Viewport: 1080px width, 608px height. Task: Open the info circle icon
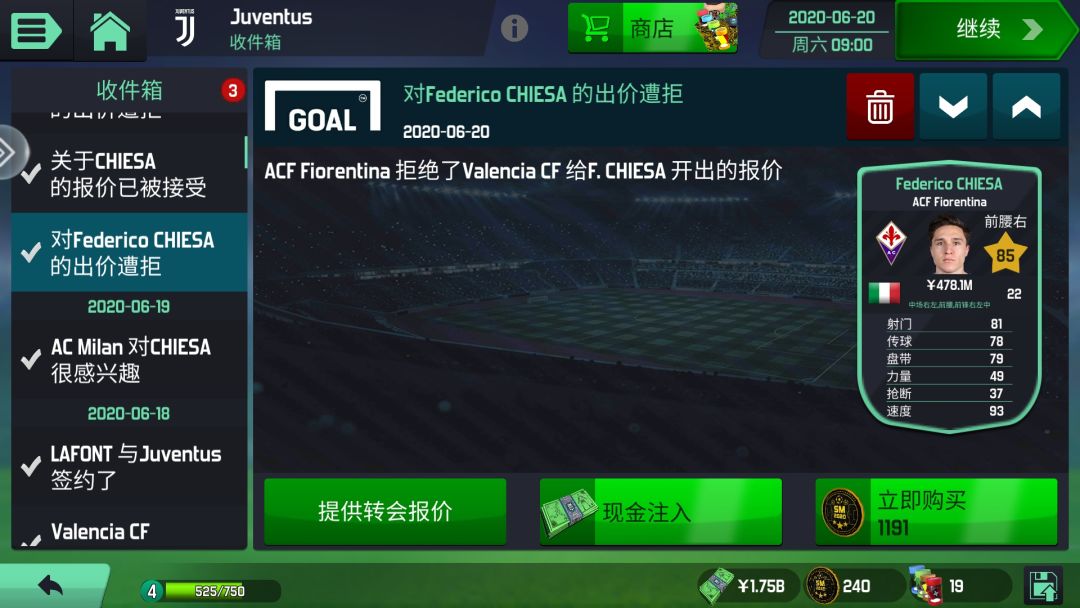[514, 28]
